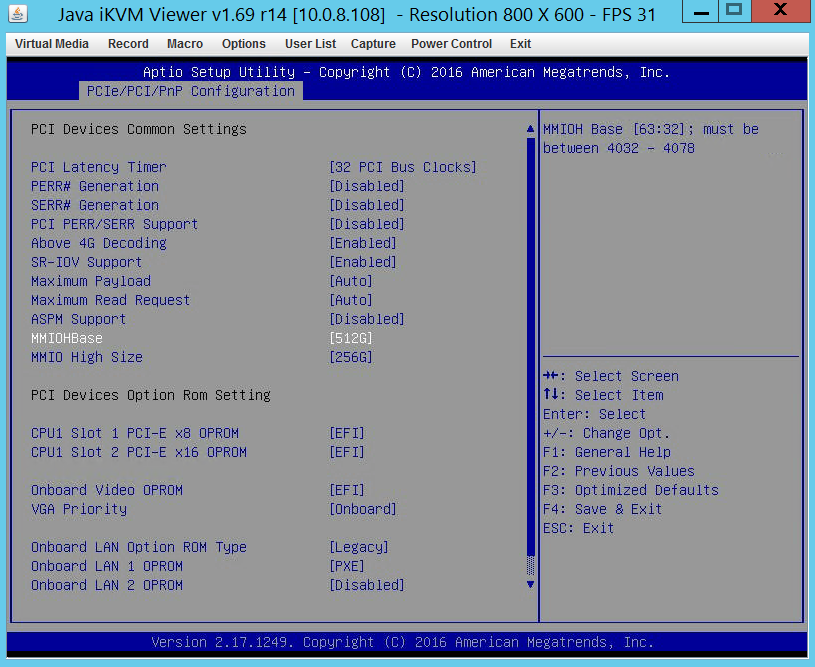Select CPU1 Slot 2 PCI-E x16 OPROM
This screenshot has width=815, height=667.
click(139, 452)
